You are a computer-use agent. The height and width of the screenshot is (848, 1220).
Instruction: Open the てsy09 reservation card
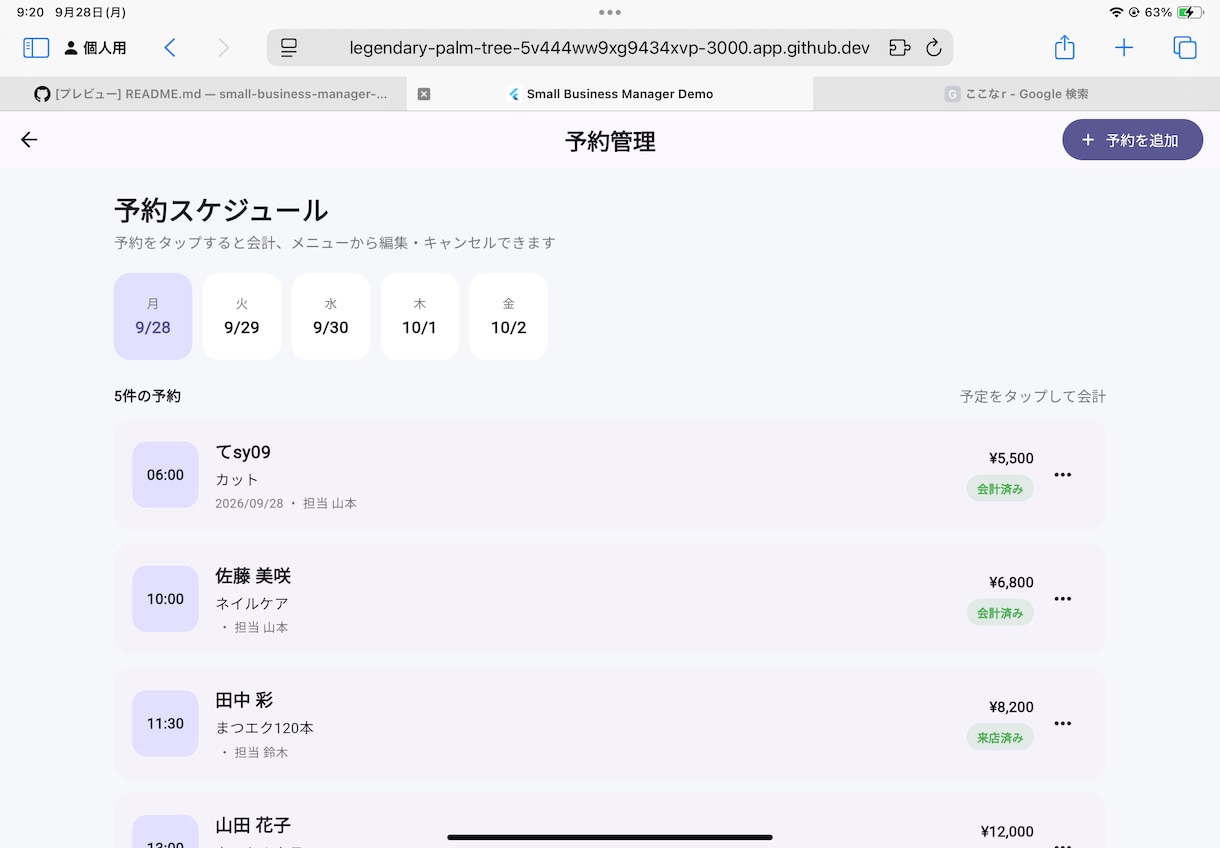pyautogui.click(x=610, y=475)
